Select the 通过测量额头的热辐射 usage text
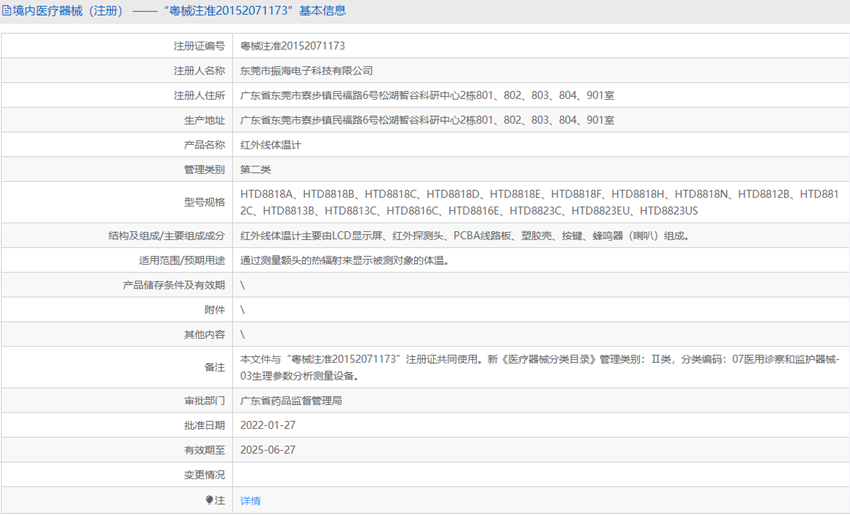This screenshot has width=850, height=516. coord(345,261)
